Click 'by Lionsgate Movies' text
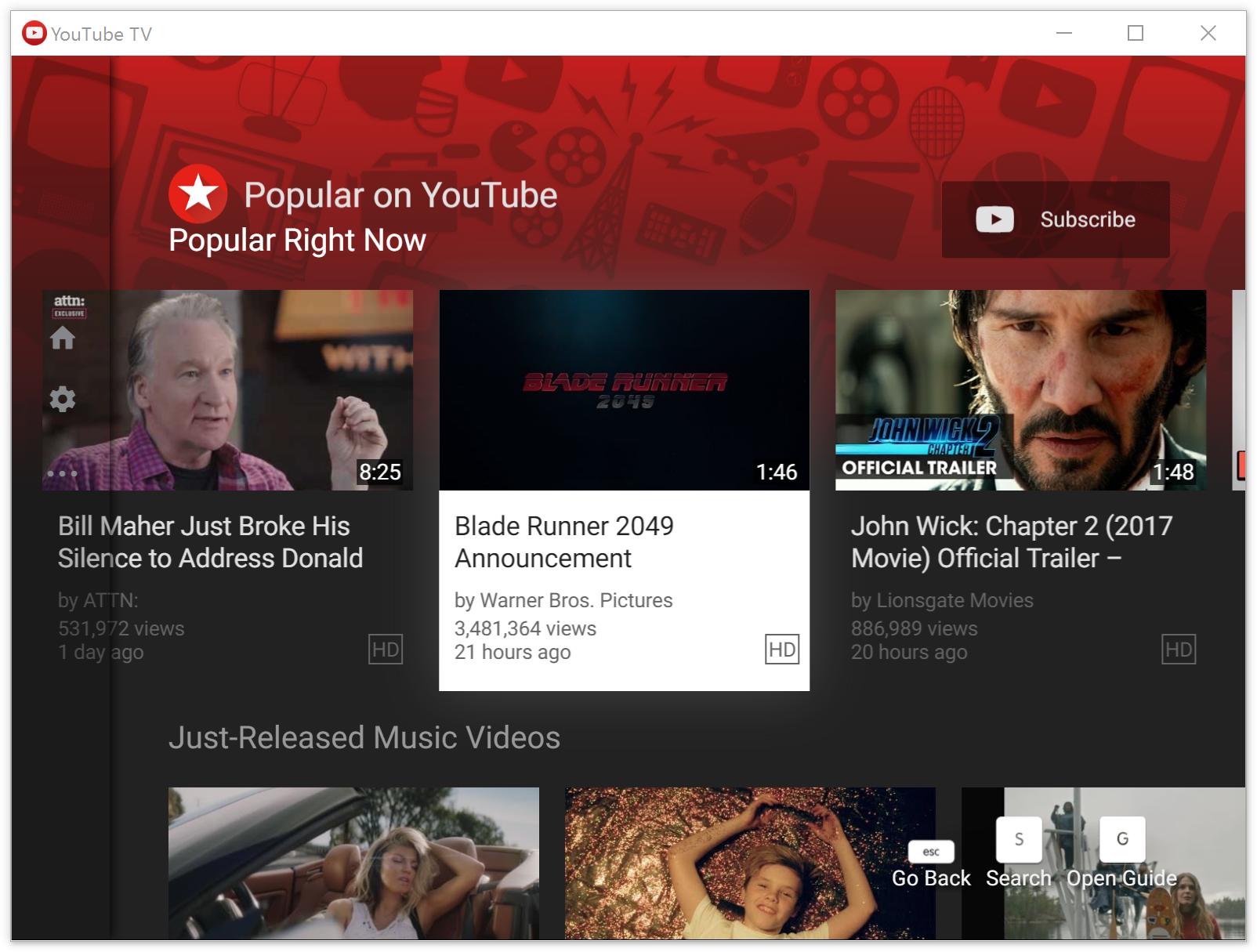1257x952 pixels. tap(942, 600)
